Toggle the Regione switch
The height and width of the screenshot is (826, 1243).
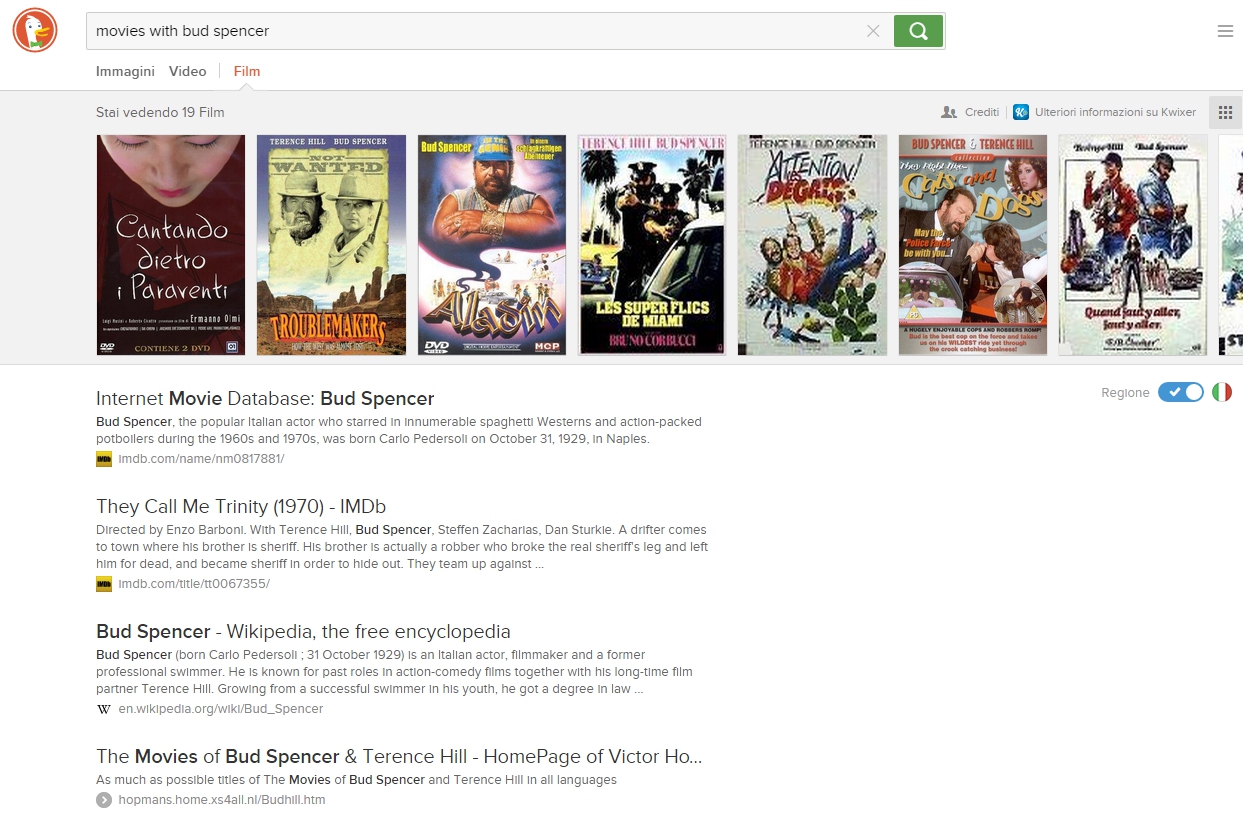tap(1181, 392)
